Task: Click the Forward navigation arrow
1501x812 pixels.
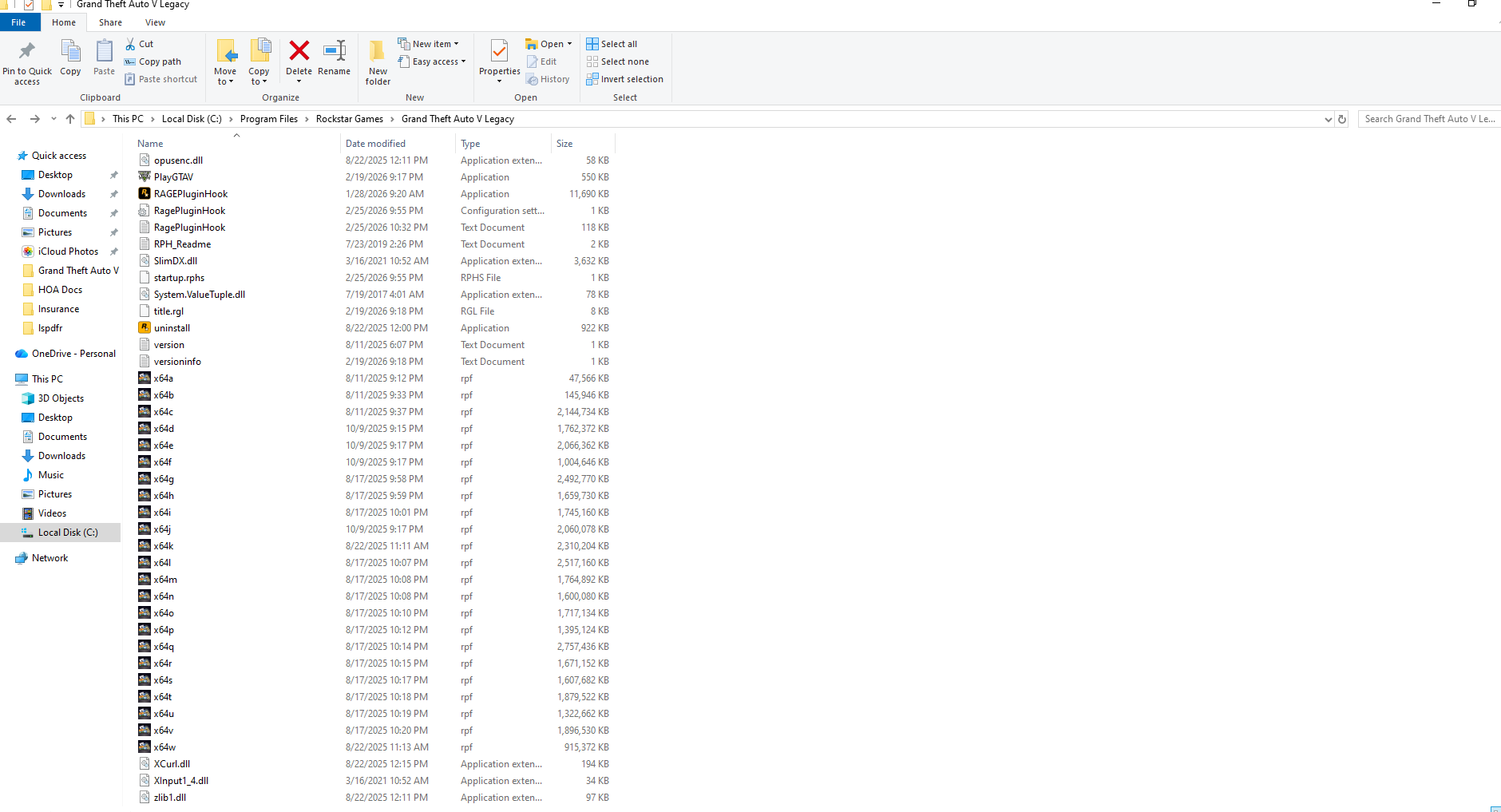Action: tap(34, 119)
